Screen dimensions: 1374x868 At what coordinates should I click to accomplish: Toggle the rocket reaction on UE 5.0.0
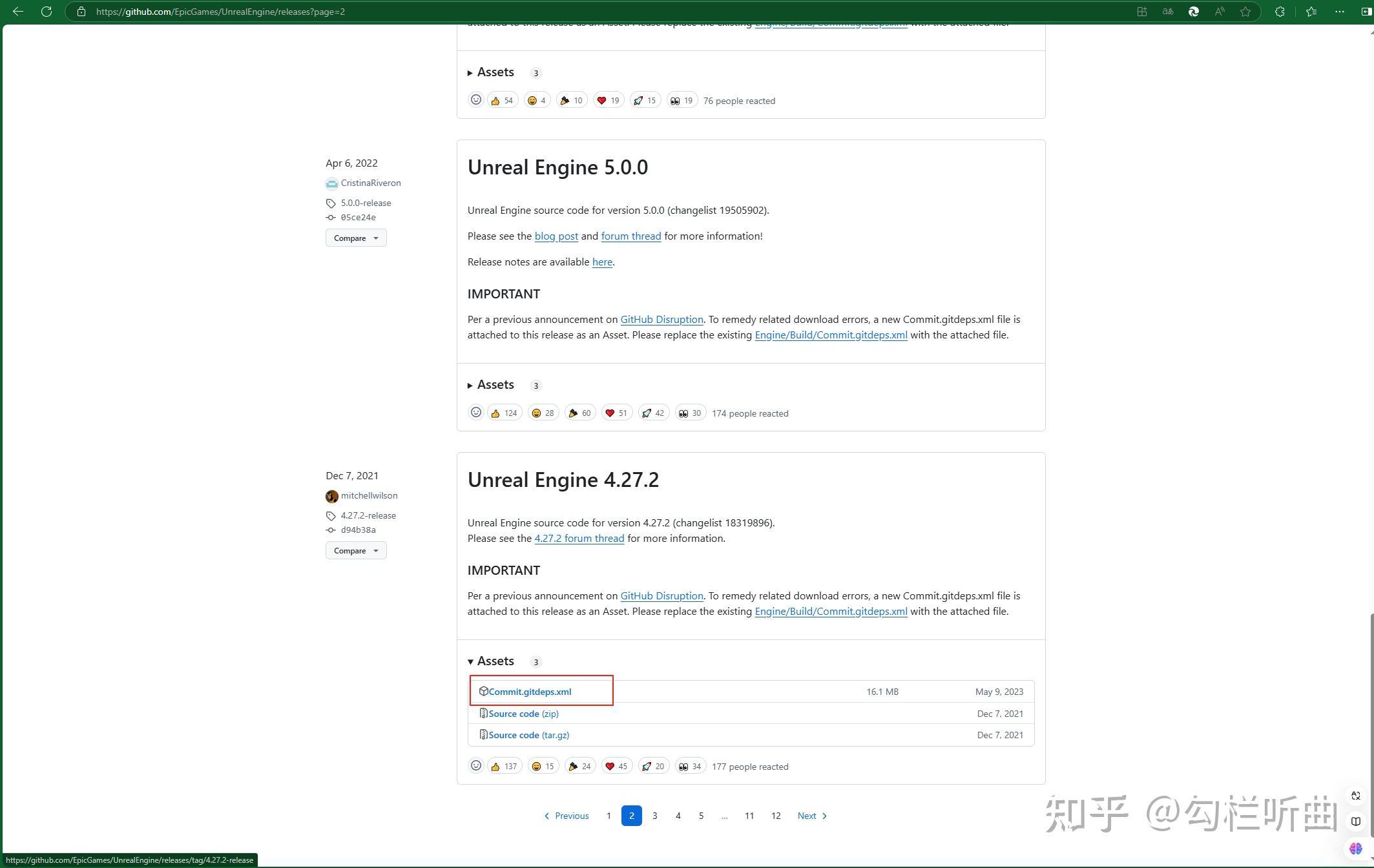click(653, 412)
